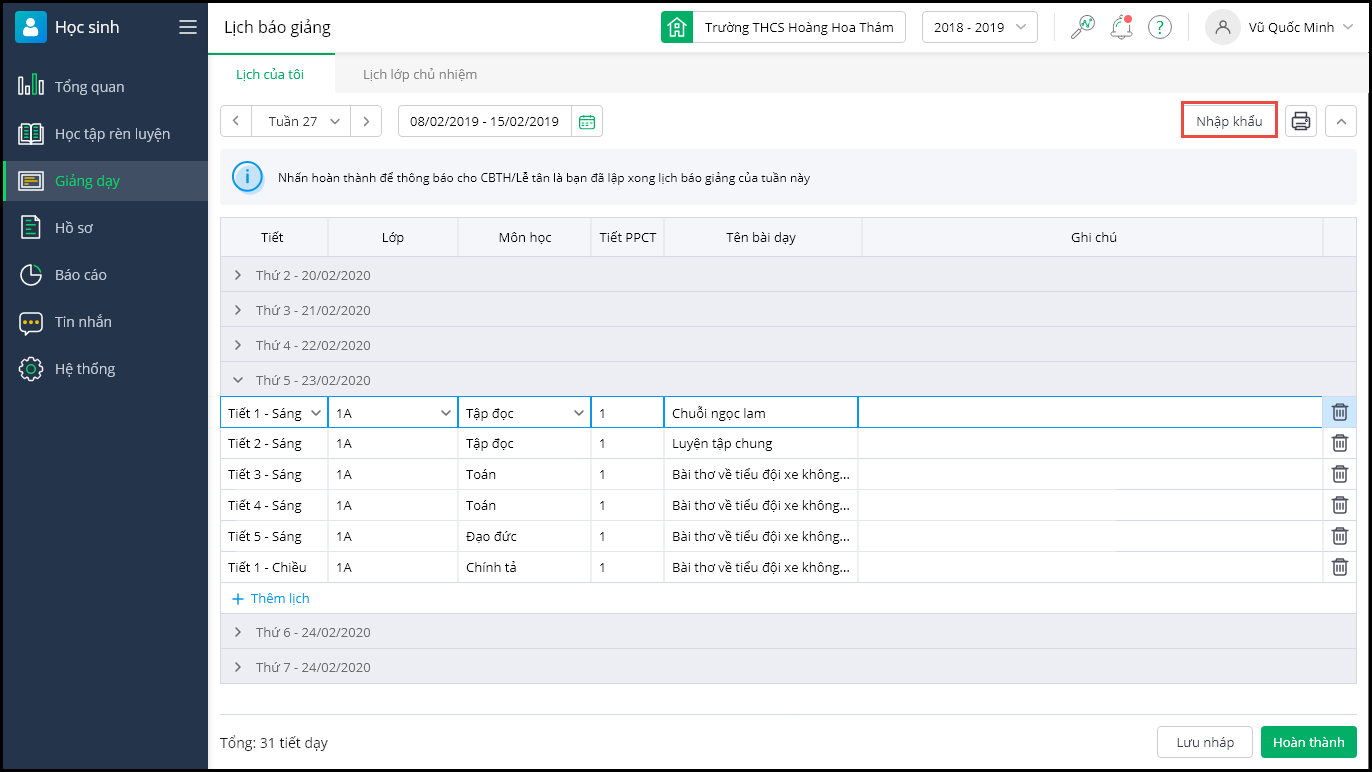Image resolution: width=1372 pixels, height=772 pixels.
Task: Go to the previous week
Action: click(x=236, y=121)
